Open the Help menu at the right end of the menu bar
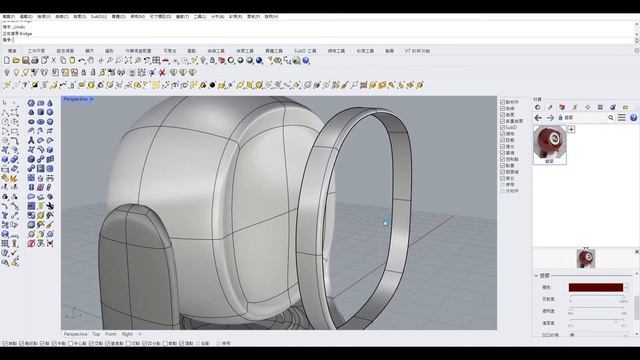Viewport: 640px width, 360px height. [x=271, y=17]
